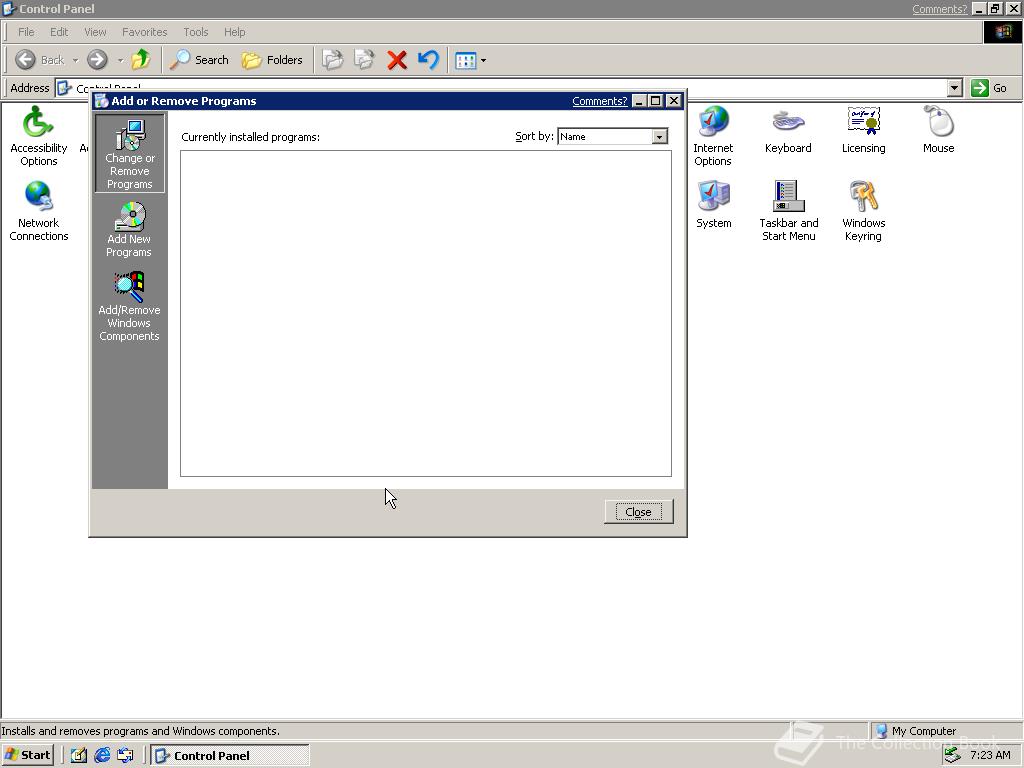Select Change or Remove Programs
Viewport: 1024px width, 768px height.
pyautogui.click(x=129, y=153)
